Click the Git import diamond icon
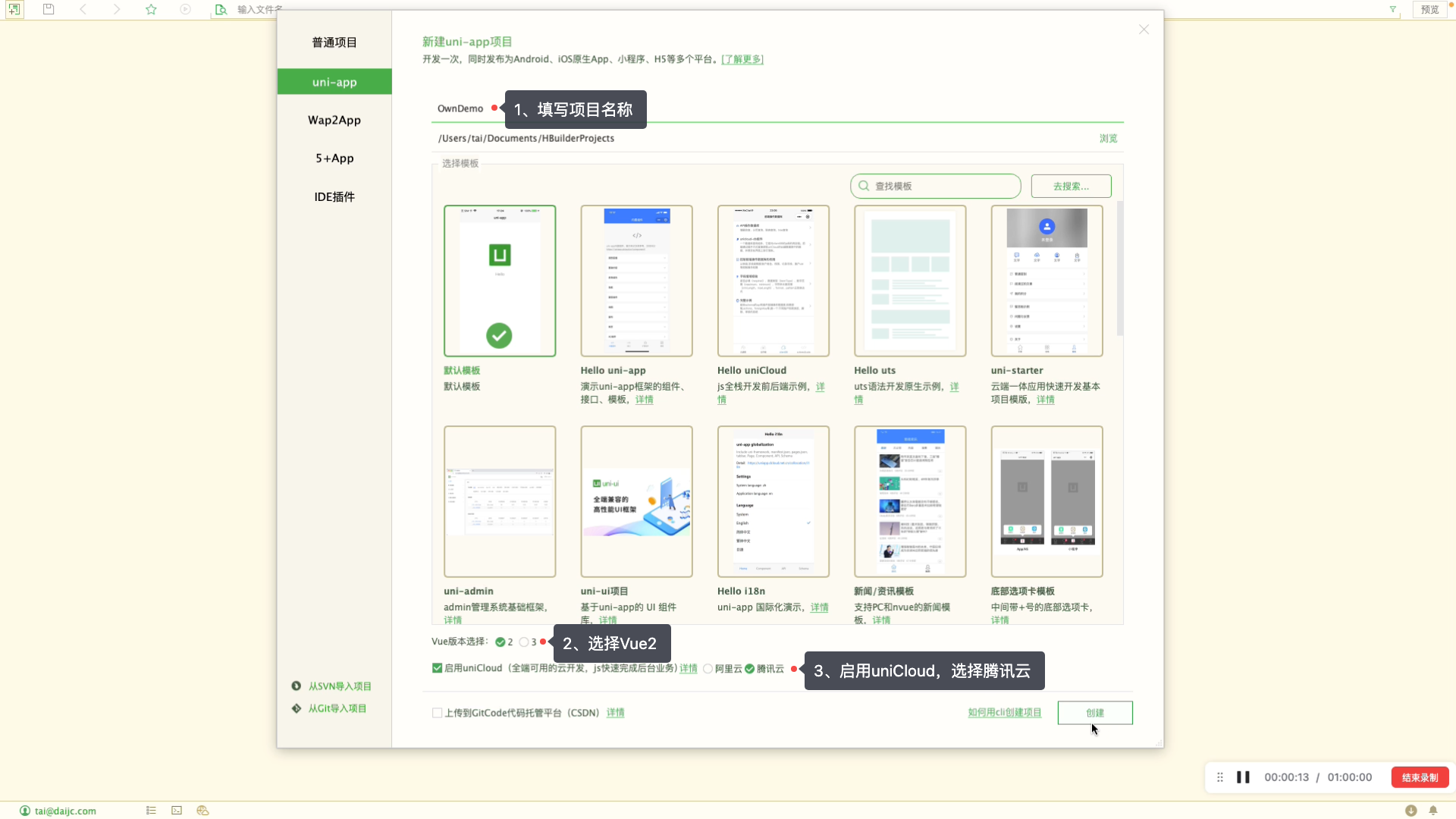 (x=296, y=708)
